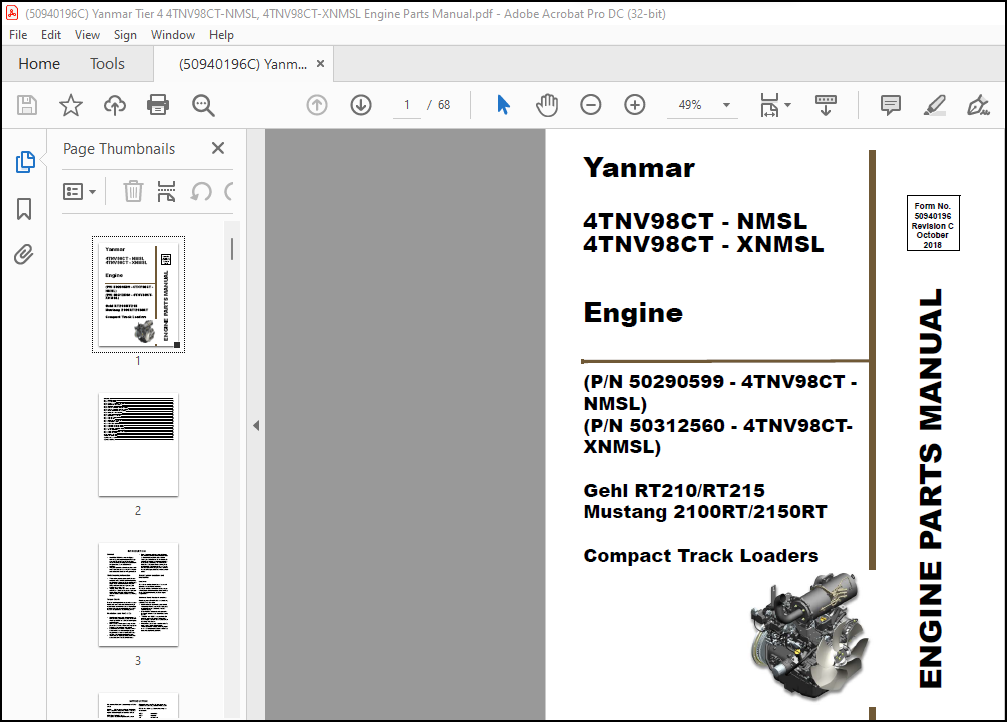The width and height of the screenshot is (1007, 722).
Task: Click the cloud upload icon
Action: [115, 105]
